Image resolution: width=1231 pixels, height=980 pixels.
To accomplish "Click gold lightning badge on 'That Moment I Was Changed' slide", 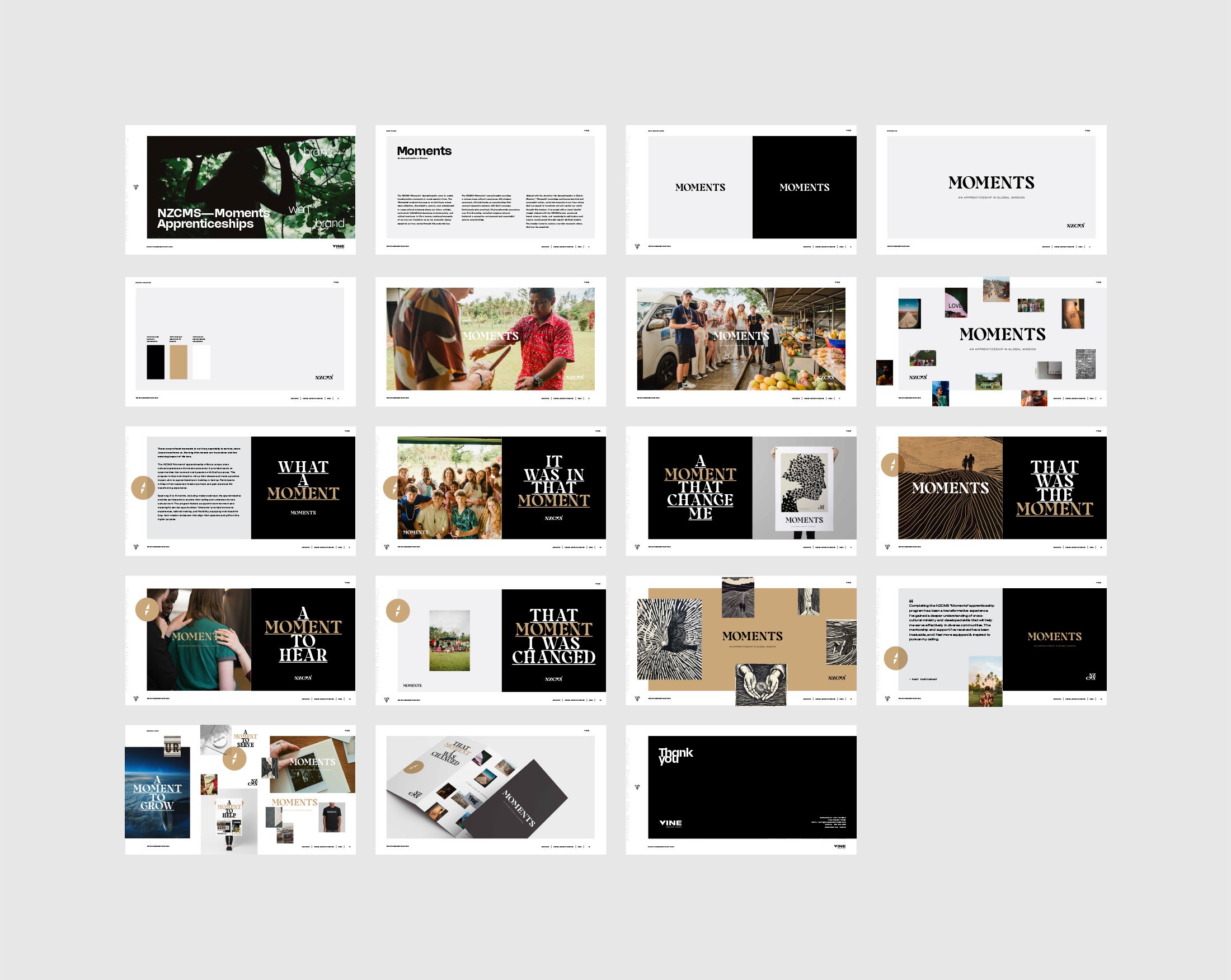I will pos(398,611).
